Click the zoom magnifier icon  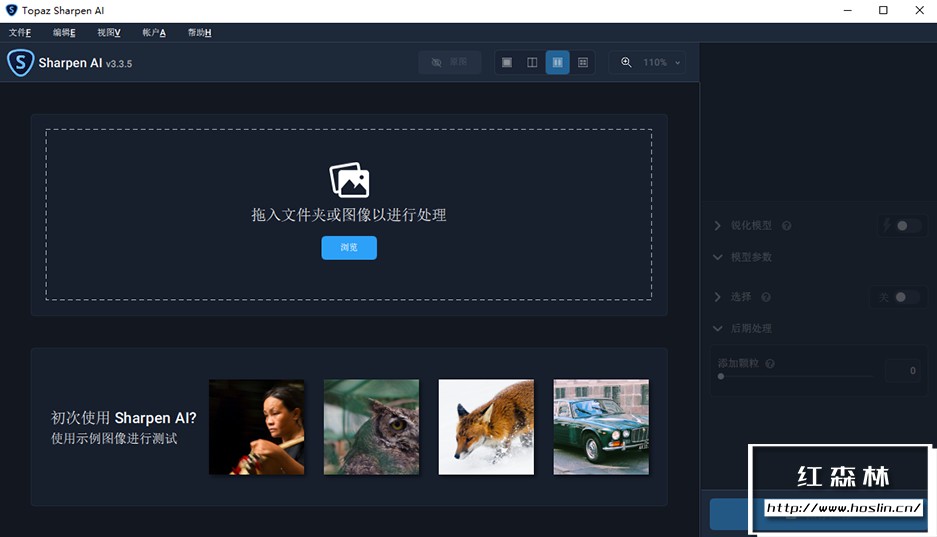pos(626,62)
